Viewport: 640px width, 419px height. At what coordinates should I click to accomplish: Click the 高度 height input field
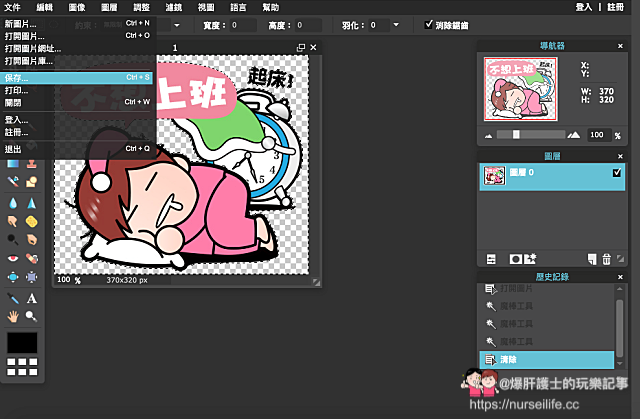click(x=308, y=25)
